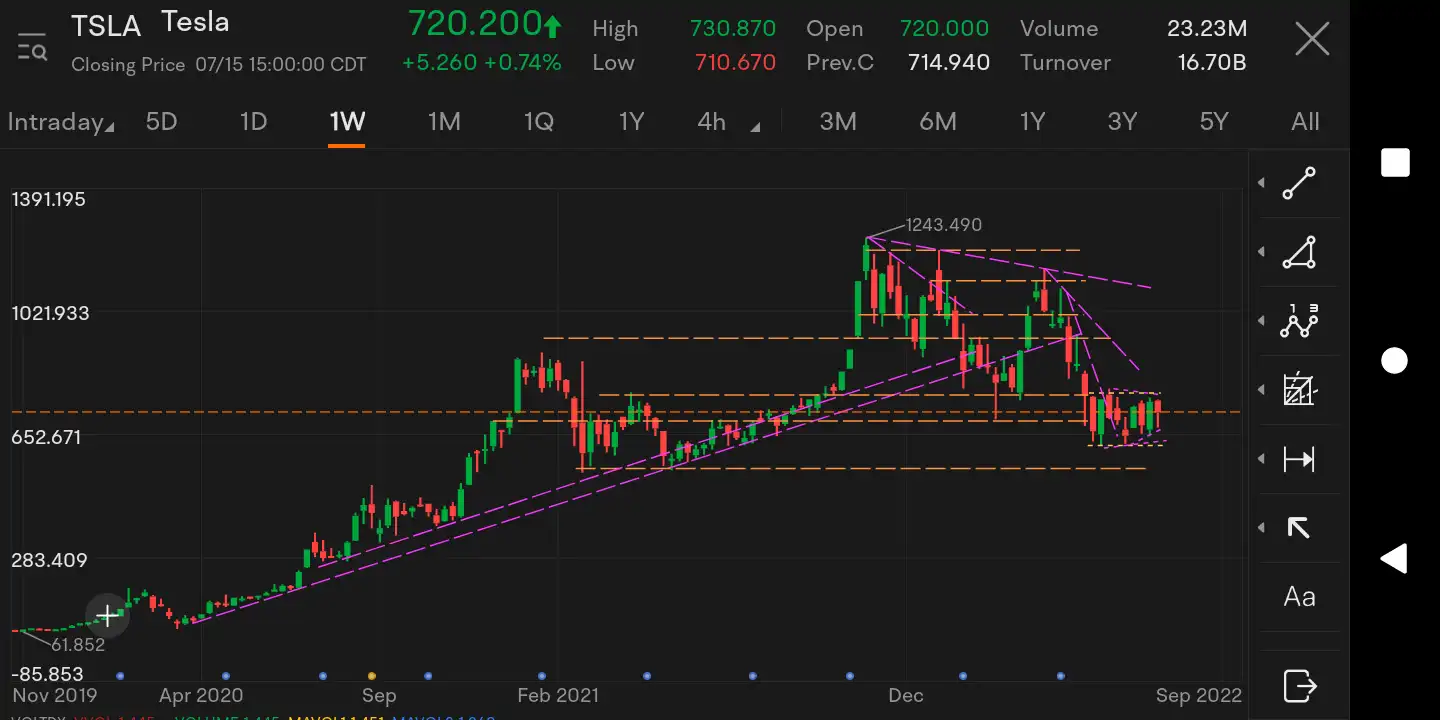Select the 1-3 wave pattern tool
This screenshot has width=1440, height=720.
click(x=1299, y=321)
